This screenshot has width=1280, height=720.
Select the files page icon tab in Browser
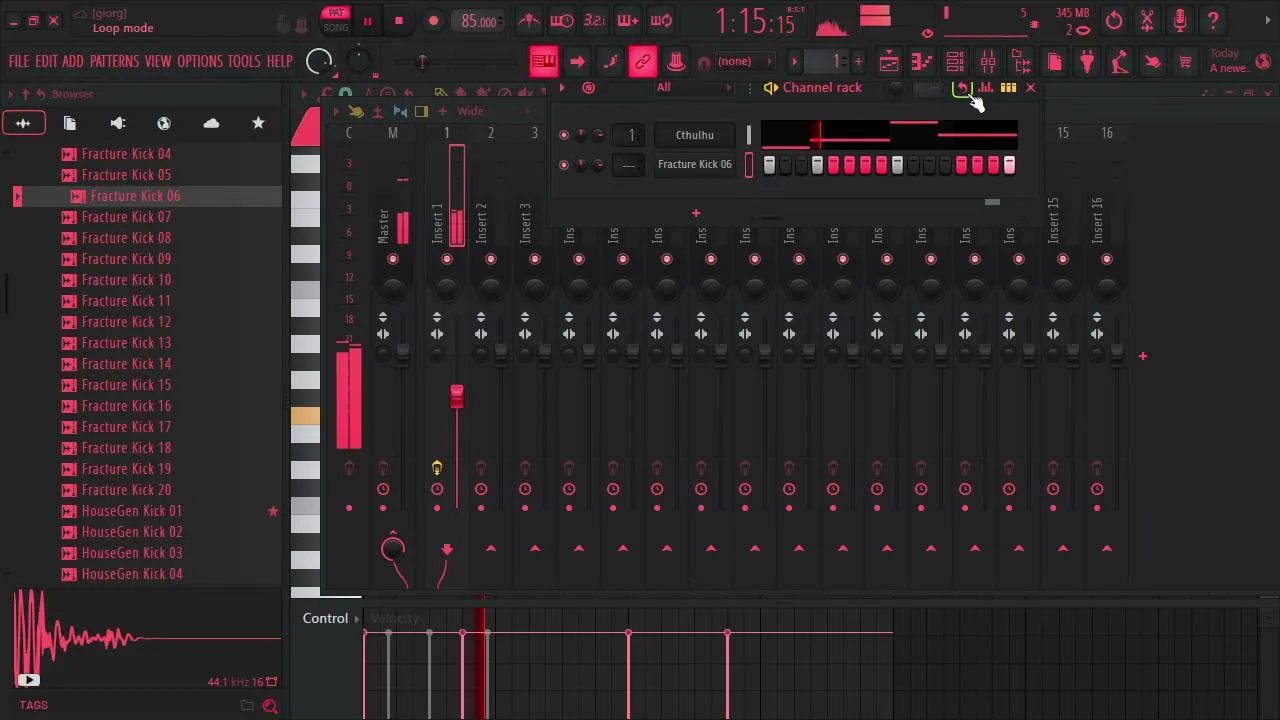click(70, 123)
